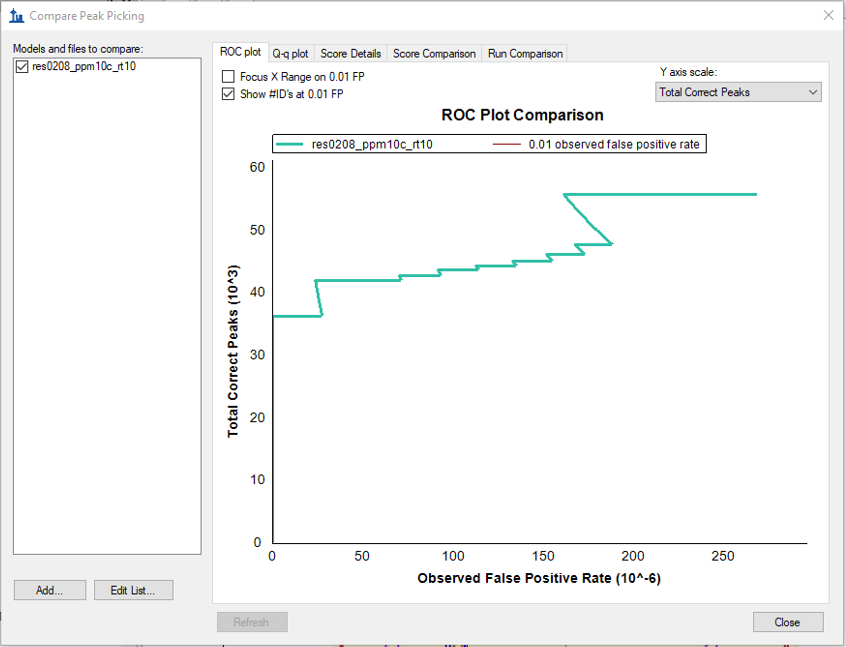Go to the Run Comparison tab
The width and height of the screenshot is (846, 647).
tap(525, 54)
